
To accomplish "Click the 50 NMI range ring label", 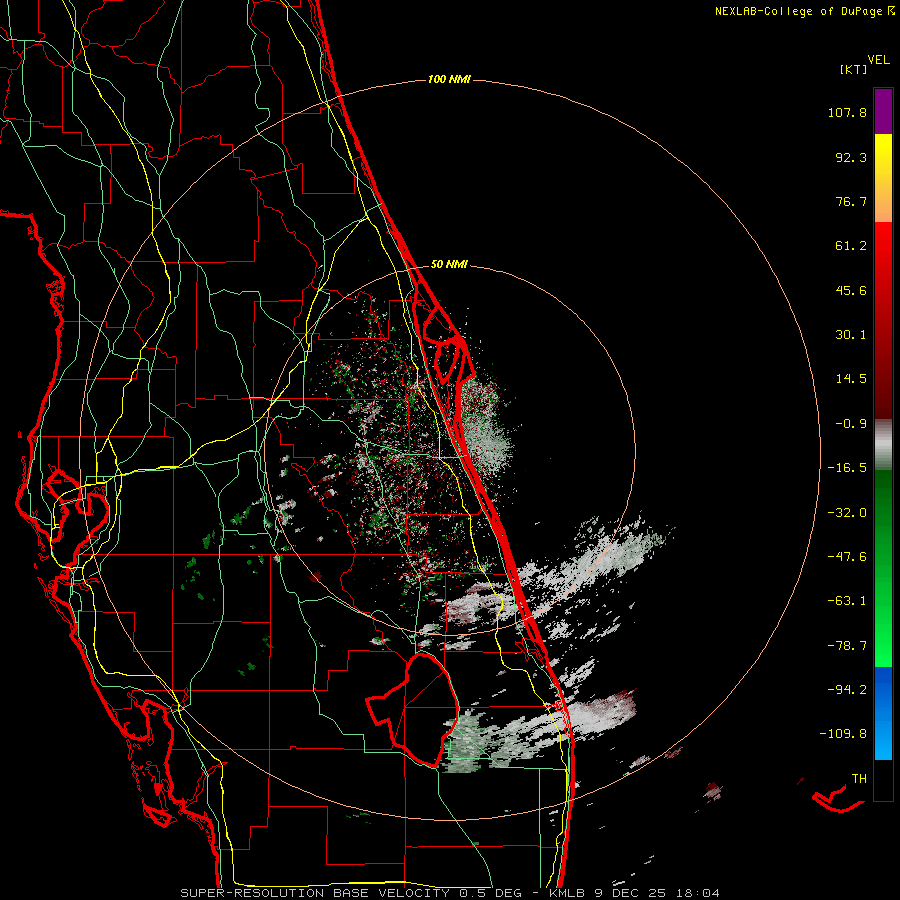I will [449, 264].
